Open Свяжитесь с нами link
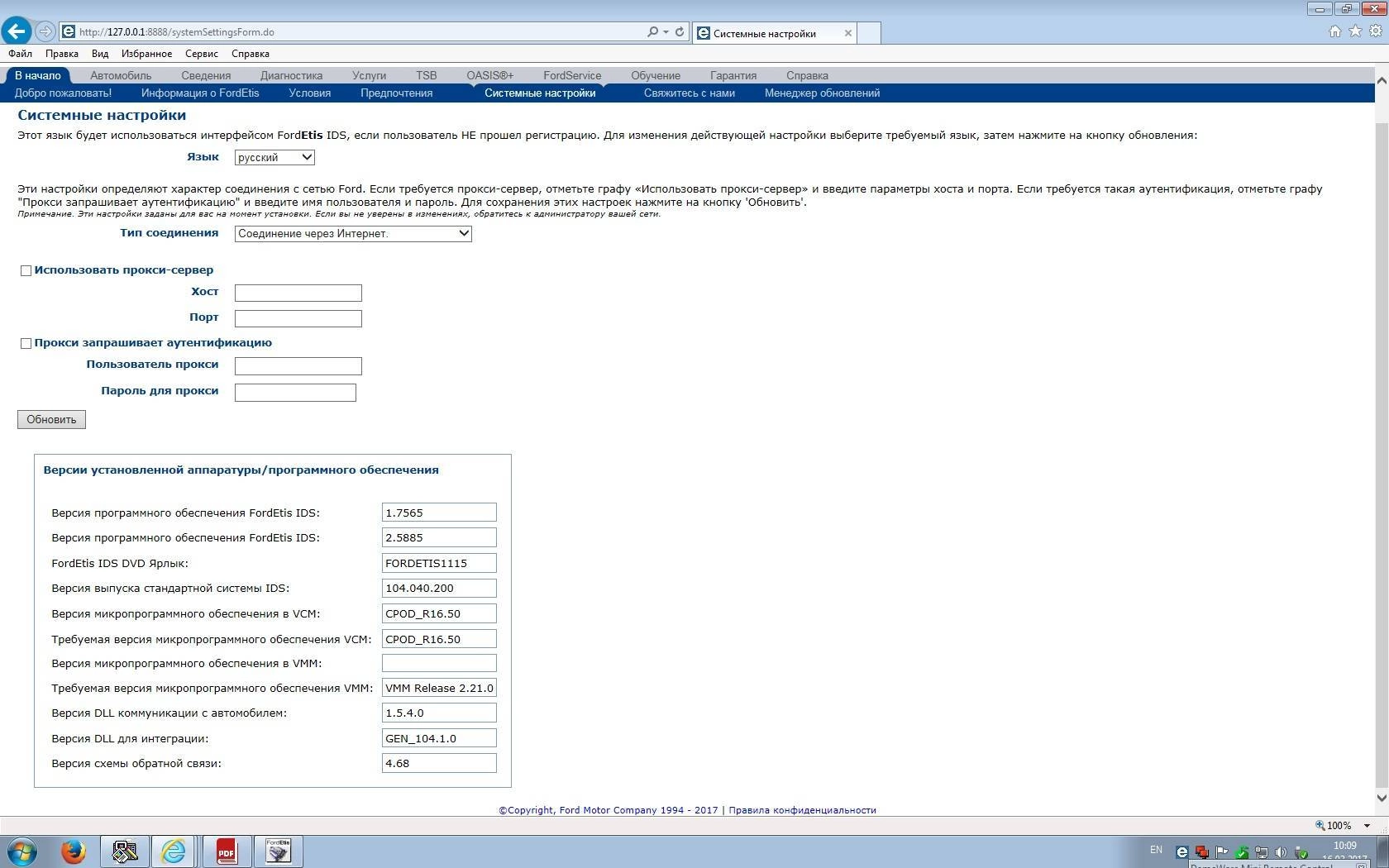1389x868 pixels. [x=690, y=93]
